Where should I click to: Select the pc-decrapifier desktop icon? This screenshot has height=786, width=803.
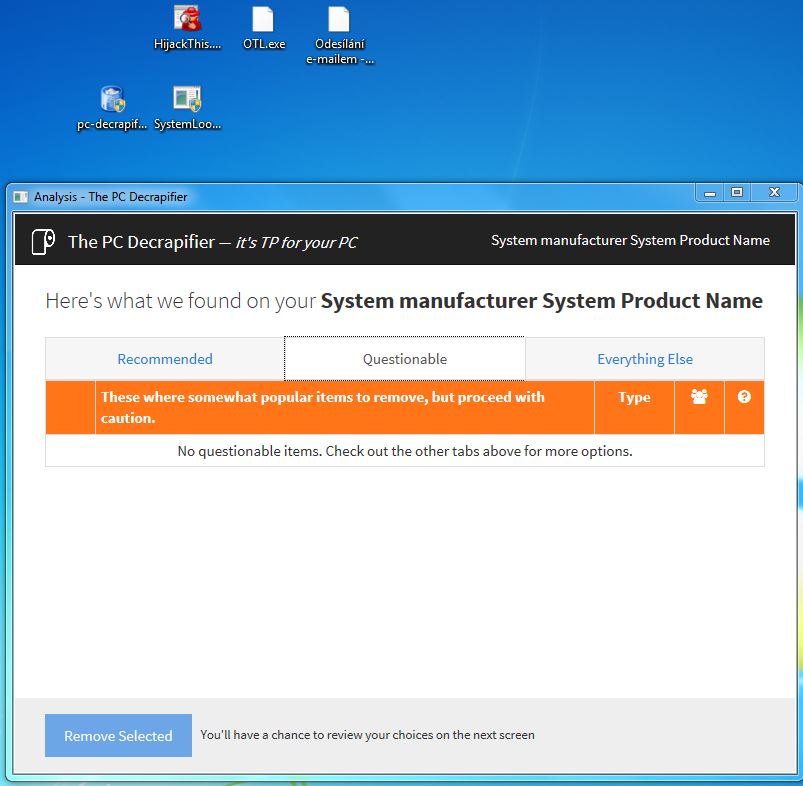coord(112,108)
